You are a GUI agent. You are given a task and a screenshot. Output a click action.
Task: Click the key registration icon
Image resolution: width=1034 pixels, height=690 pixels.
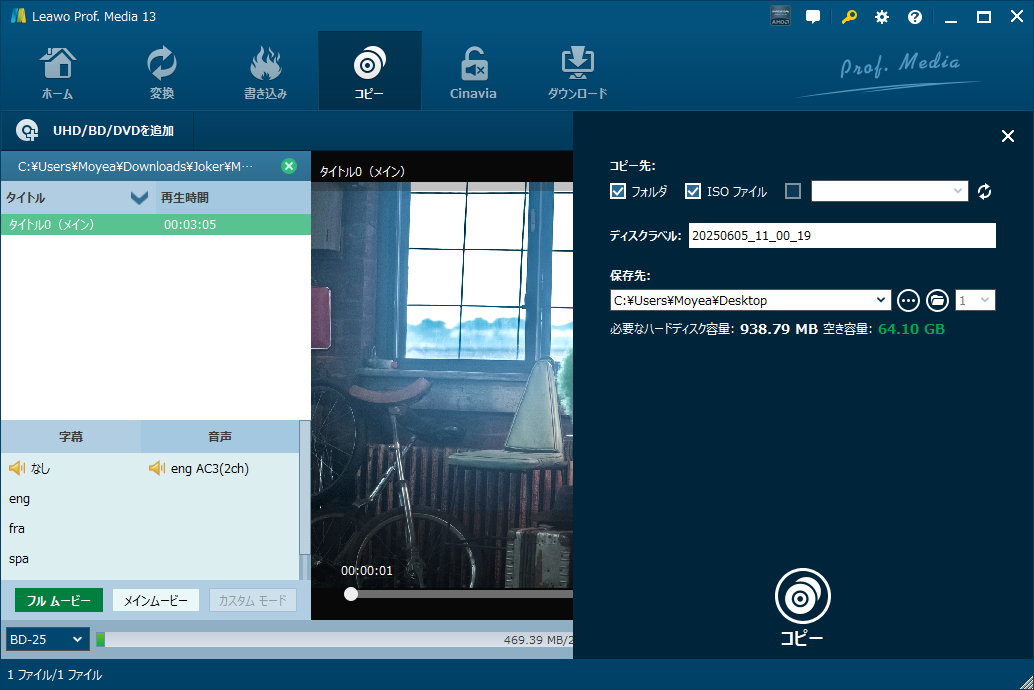pyautogui.click(x=849, y=16)
